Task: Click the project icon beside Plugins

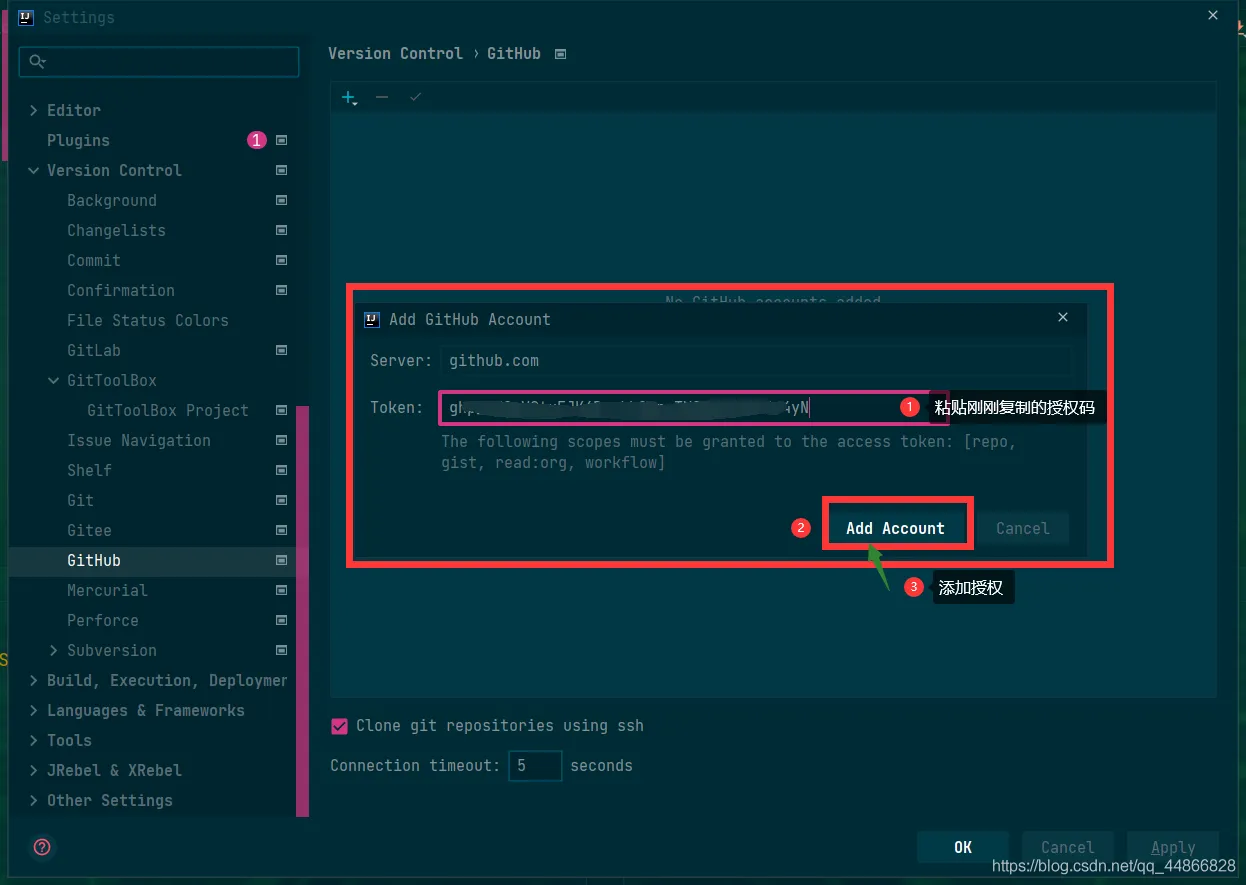Action: (281, 140)
